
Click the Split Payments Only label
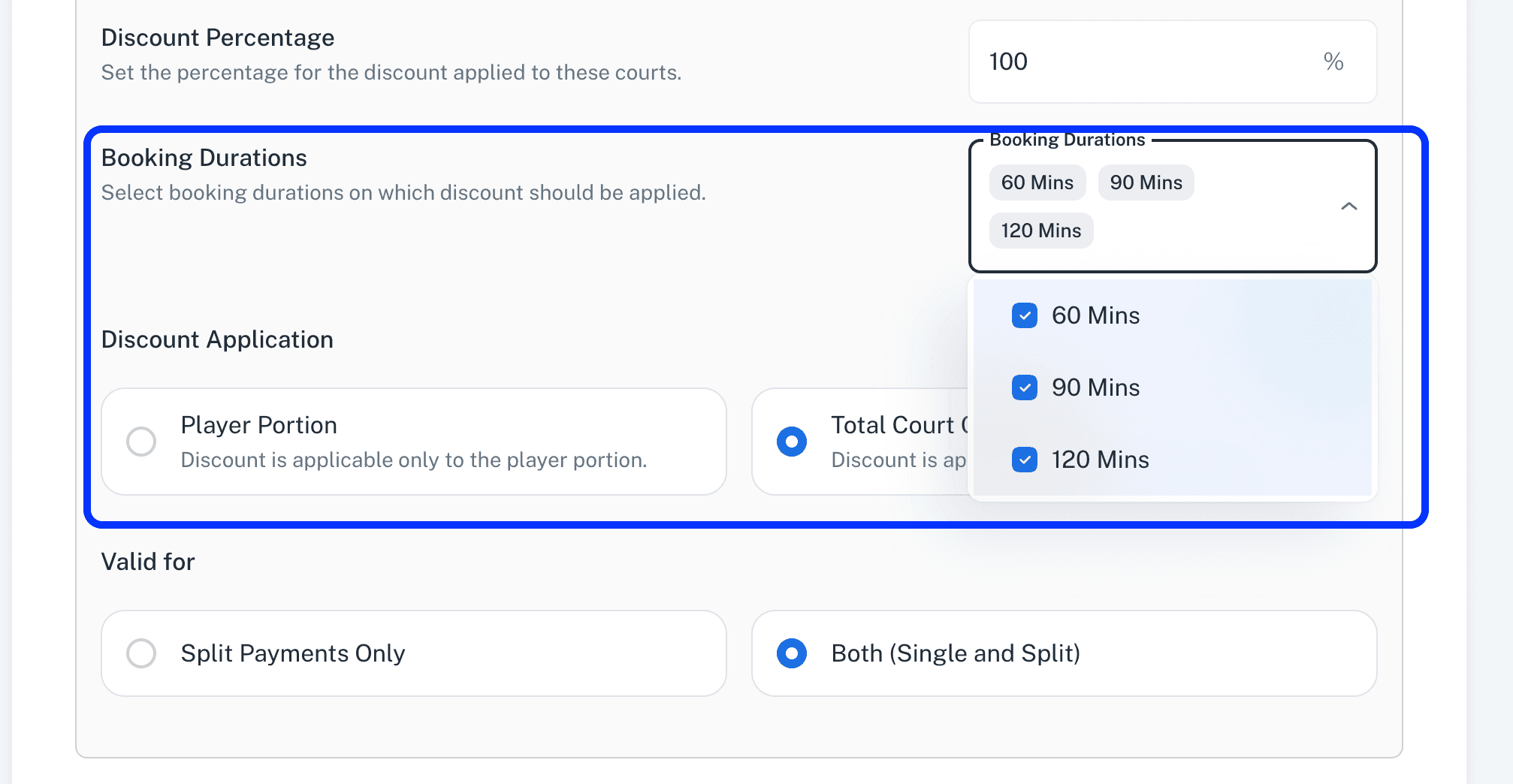pyautogui.click(x=292, y=653)
